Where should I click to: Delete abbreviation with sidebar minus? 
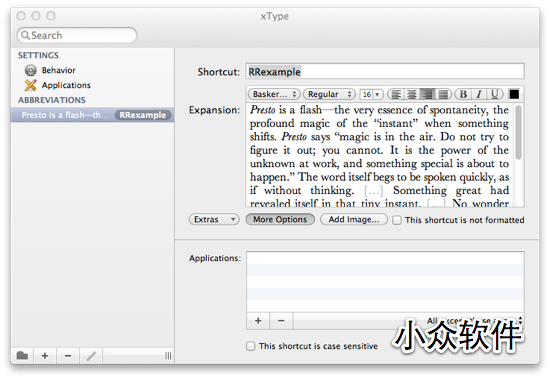(x=68, y=356)
